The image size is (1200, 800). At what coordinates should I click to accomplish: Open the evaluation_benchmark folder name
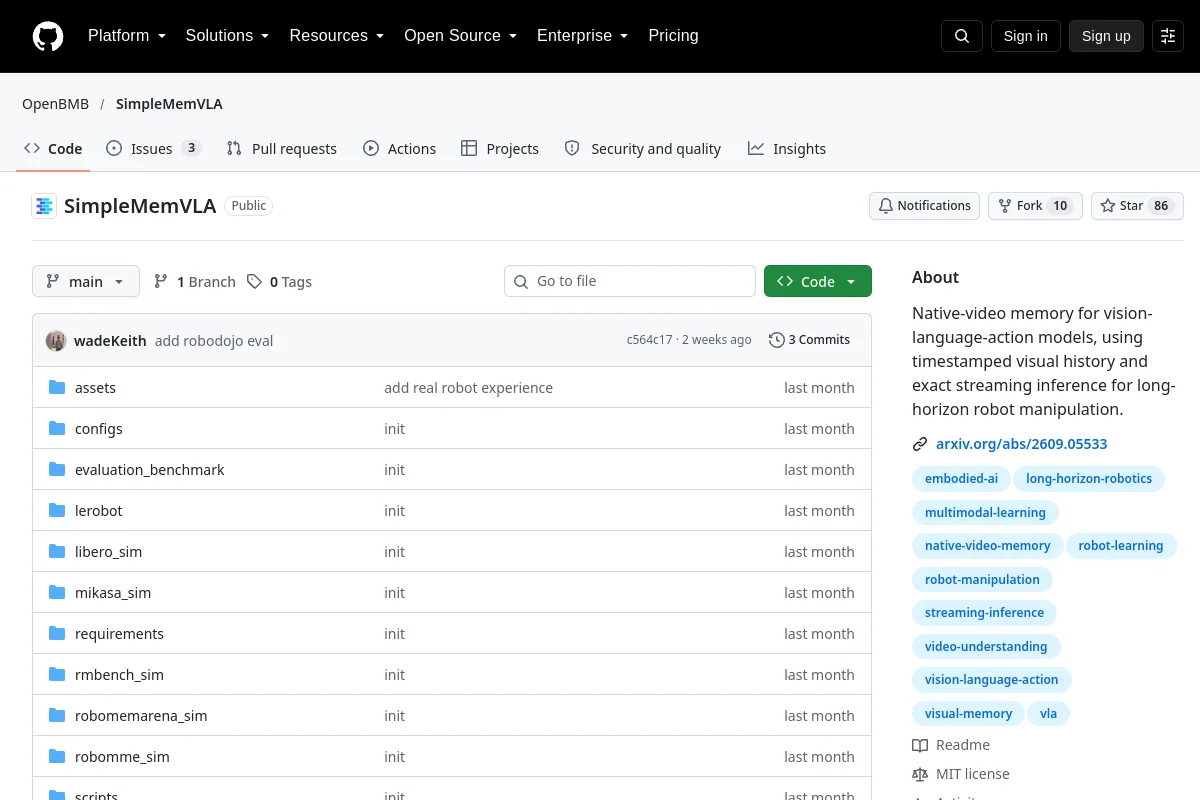tap(150, 470)
